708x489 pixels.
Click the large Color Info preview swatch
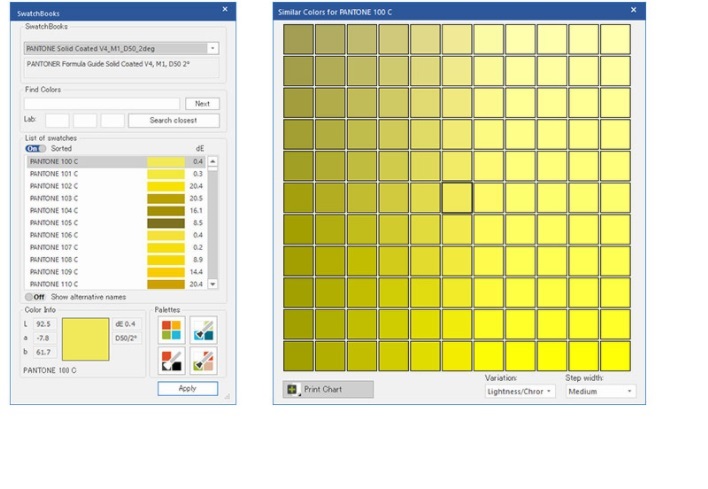pos(85,340)
